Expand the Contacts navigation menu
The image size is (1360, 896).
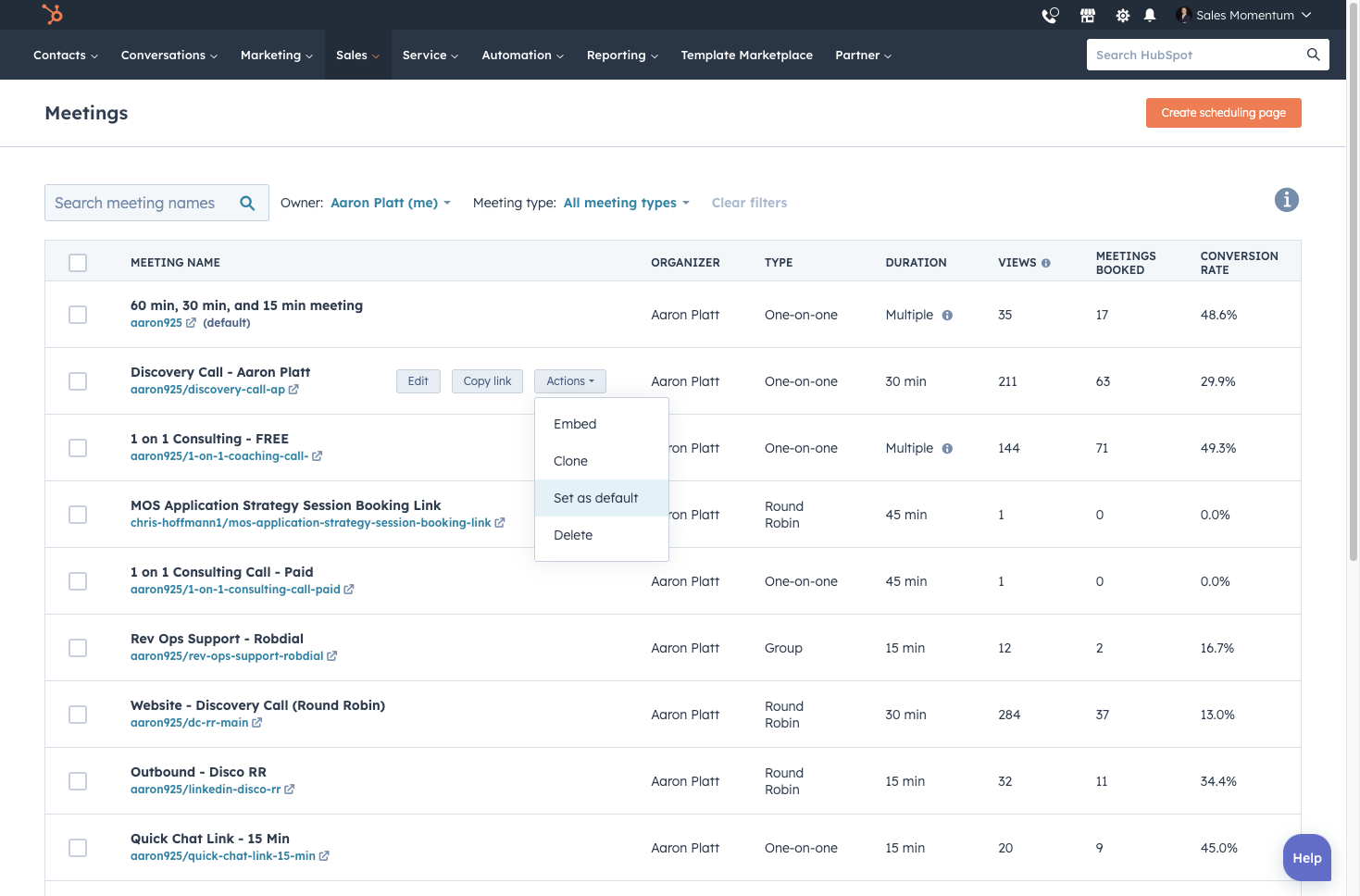tap(66, 56)
